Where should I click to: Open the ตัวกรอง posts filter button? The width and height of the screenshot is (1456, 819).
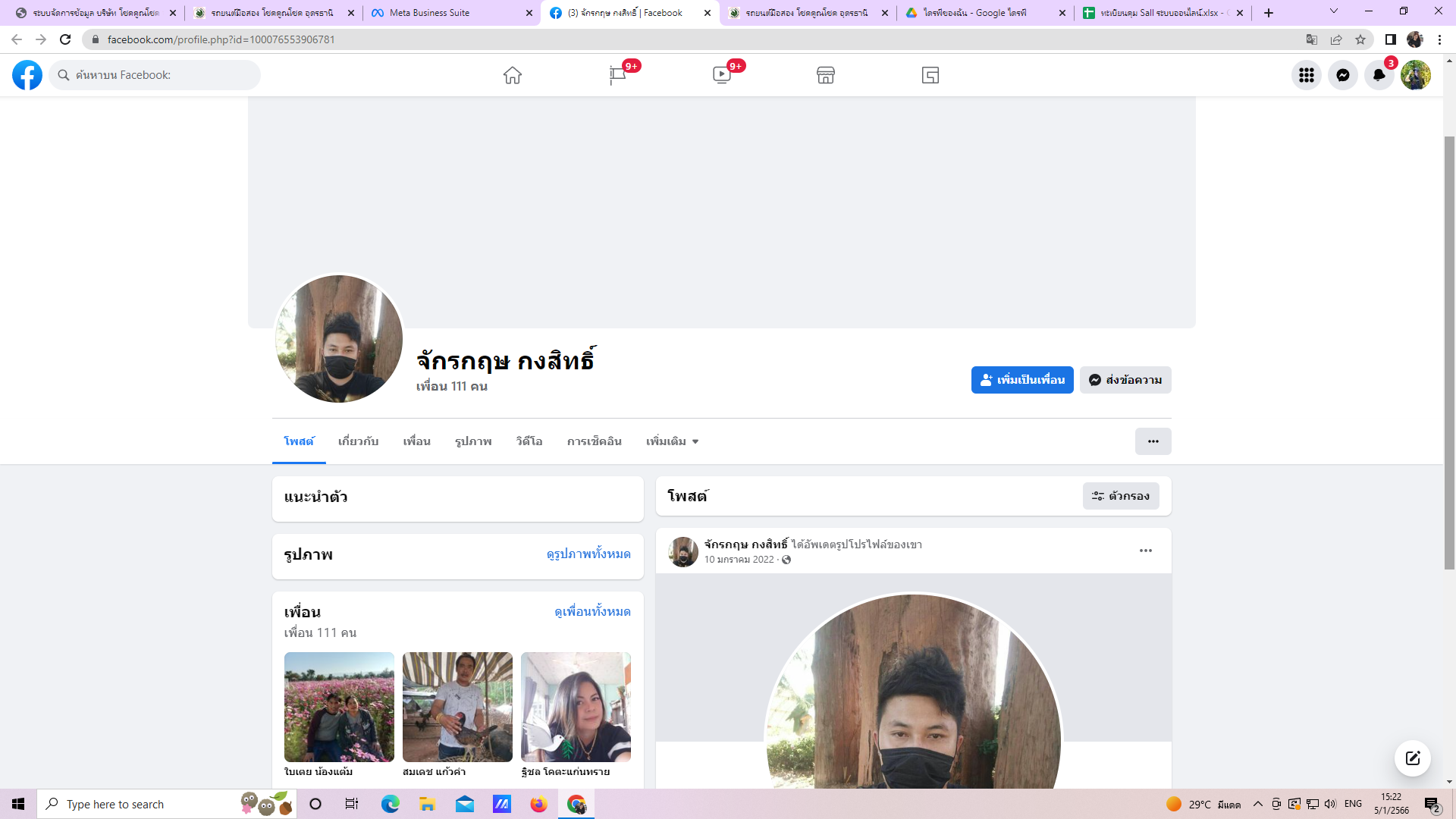tap(1121, 496)
